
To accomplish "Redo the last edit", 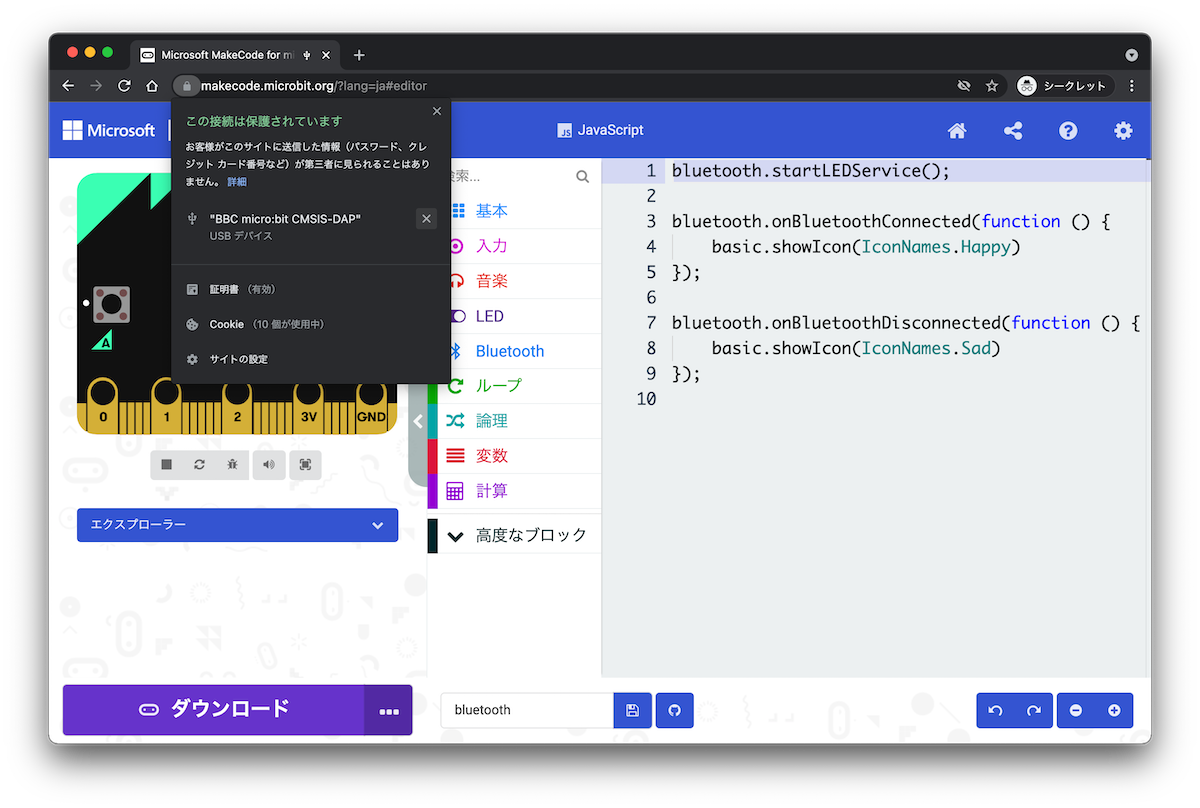I will click(1034, 710).
